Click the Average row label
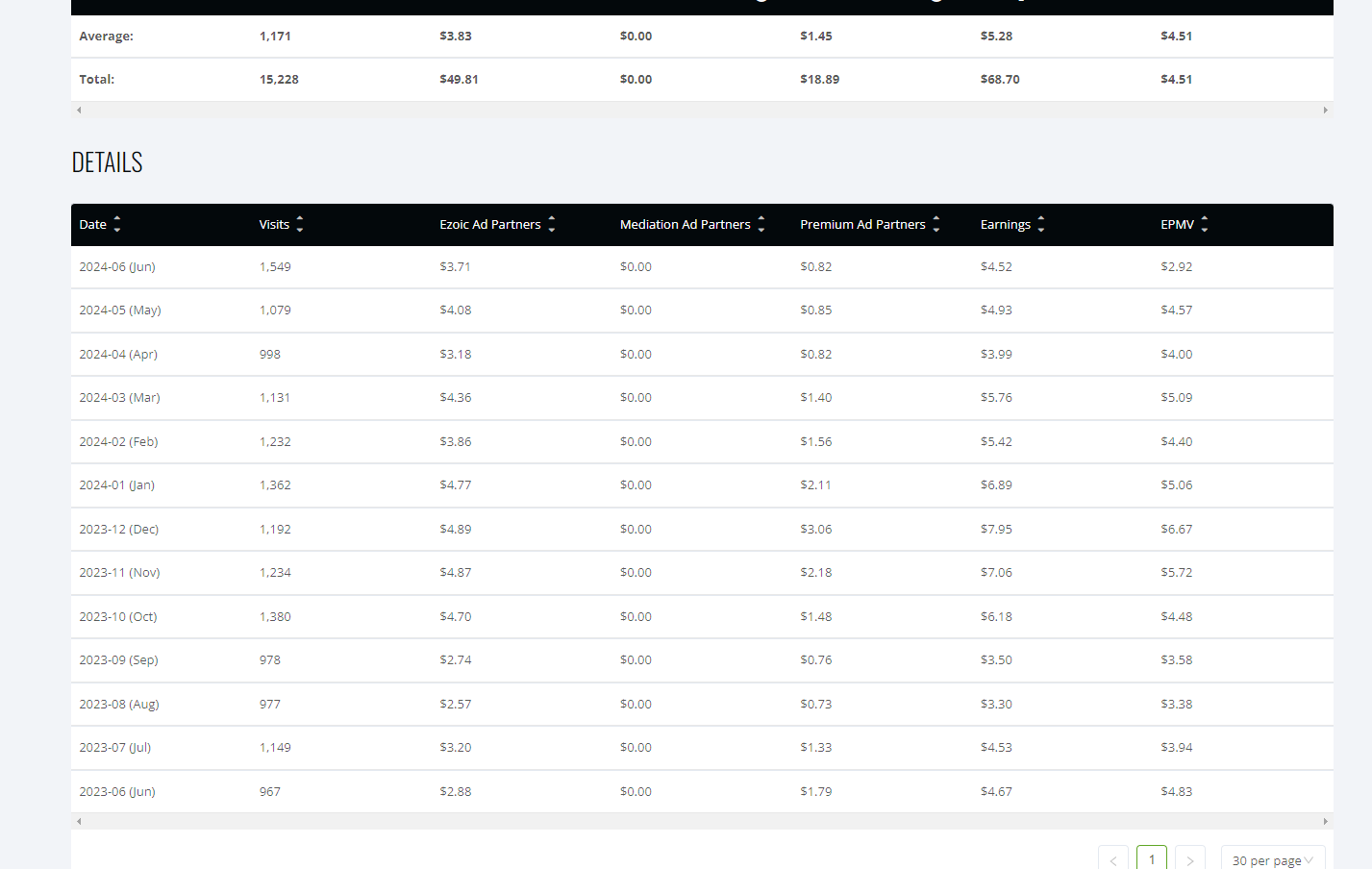 107,37
